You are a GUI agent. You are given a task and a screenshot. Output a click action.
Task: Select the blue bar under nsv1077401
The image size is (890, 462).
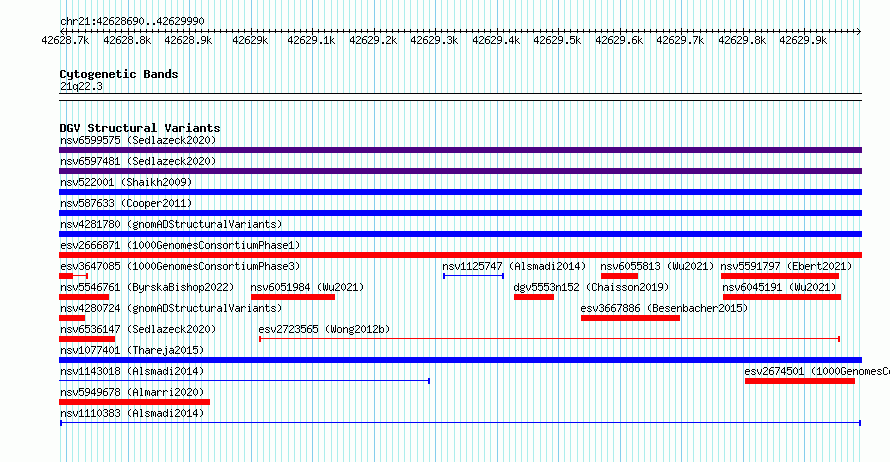tap(460, 360)
